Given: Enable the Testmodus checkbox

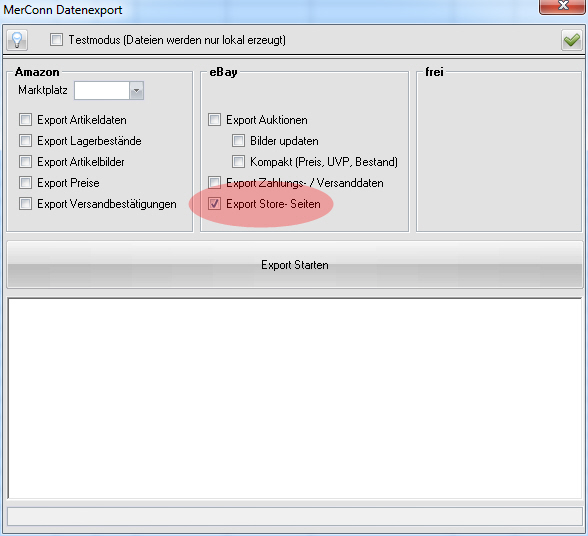Looking at the screenshot, I should coord(57,40).
